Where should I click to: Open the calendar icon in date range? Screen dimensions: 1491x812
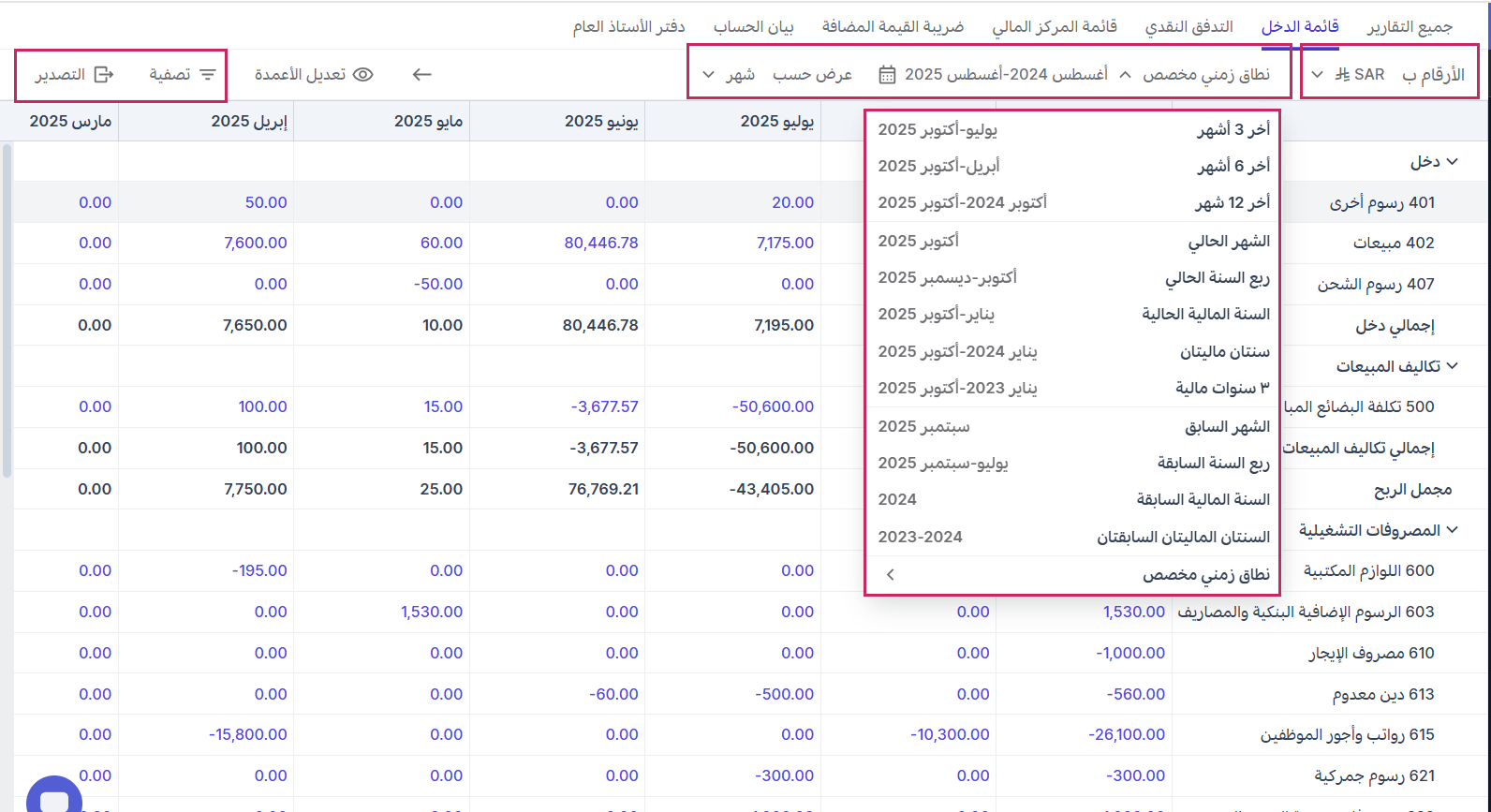coord(887,75)
